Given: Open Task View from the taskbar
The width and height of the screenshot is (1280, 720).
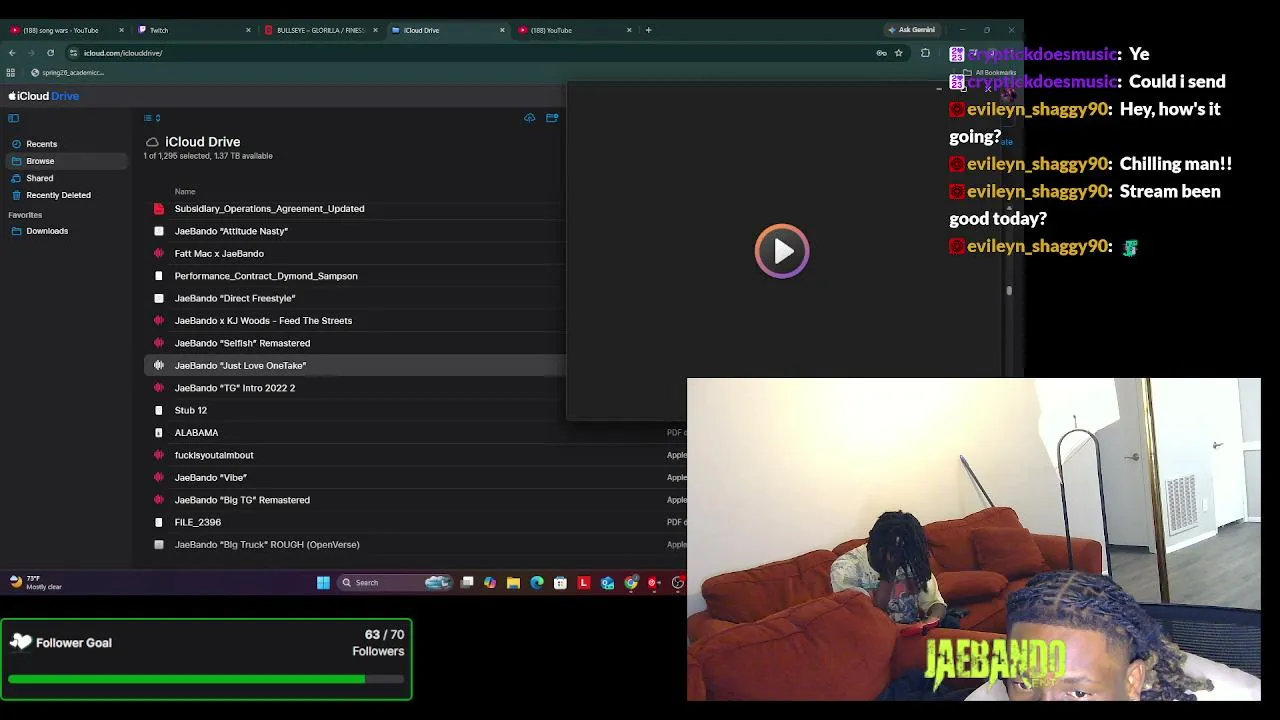Looking at the screenshot, I should 467,583.
